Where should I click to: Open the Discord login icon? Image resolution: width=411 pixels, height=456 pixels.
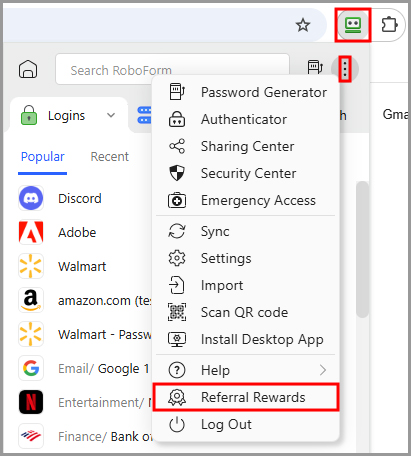(x=31, y=198)
